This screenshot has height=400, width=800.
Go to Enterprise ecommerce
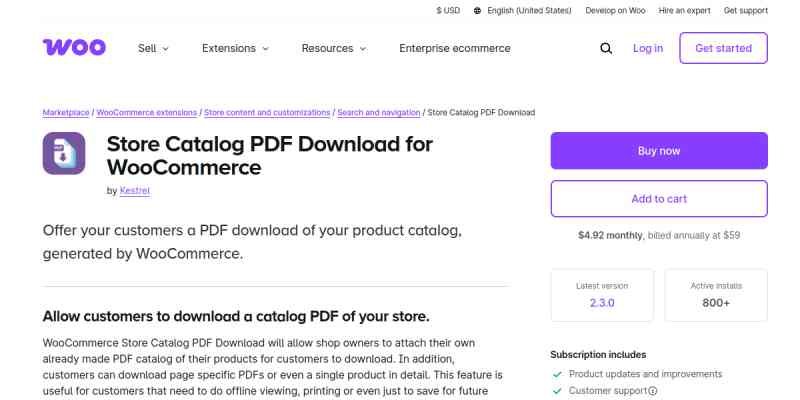[x=454, y=48]
